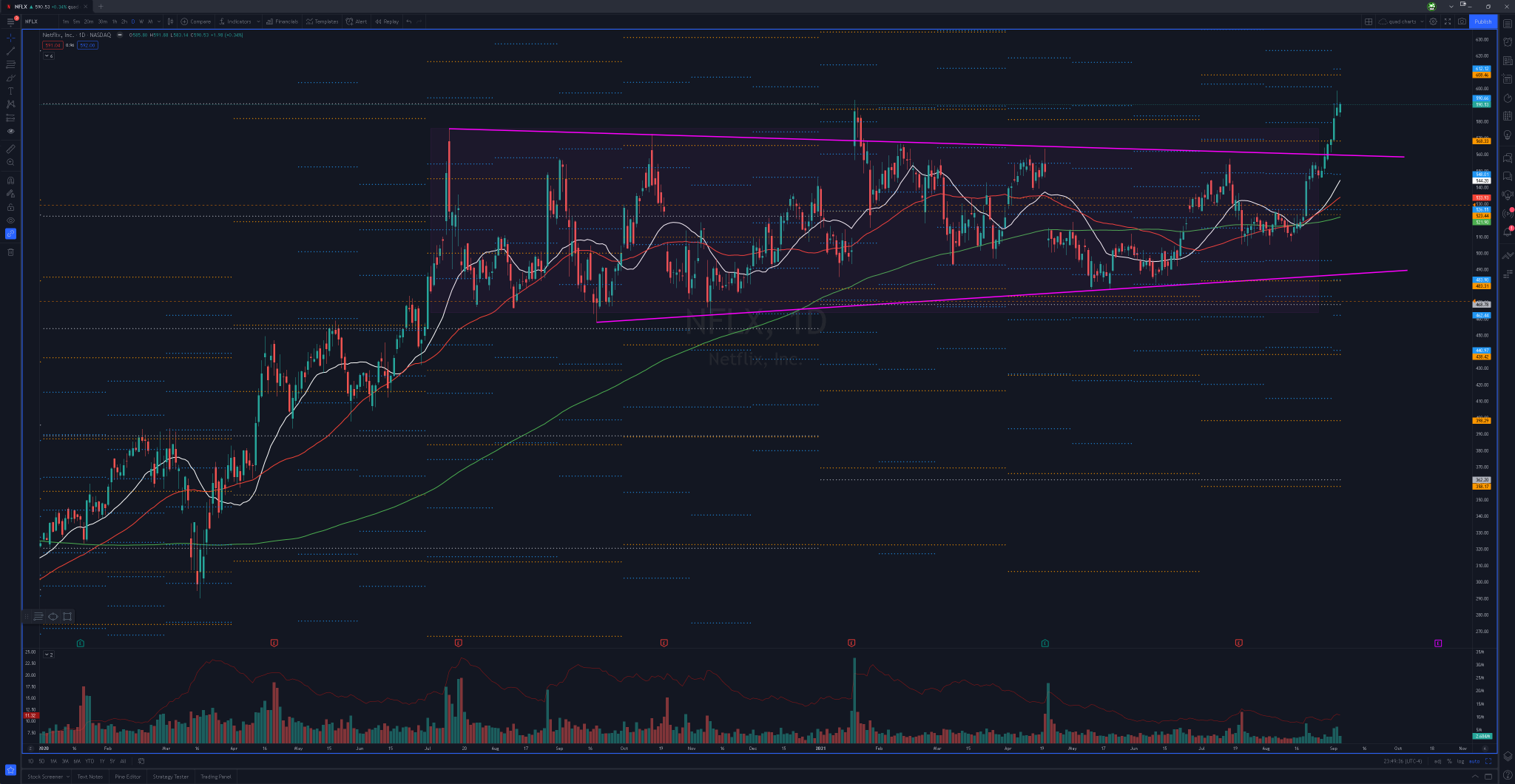Open the main hamburger menu
The height and width of the screenshot is (784, 1515).
[10, 21]
